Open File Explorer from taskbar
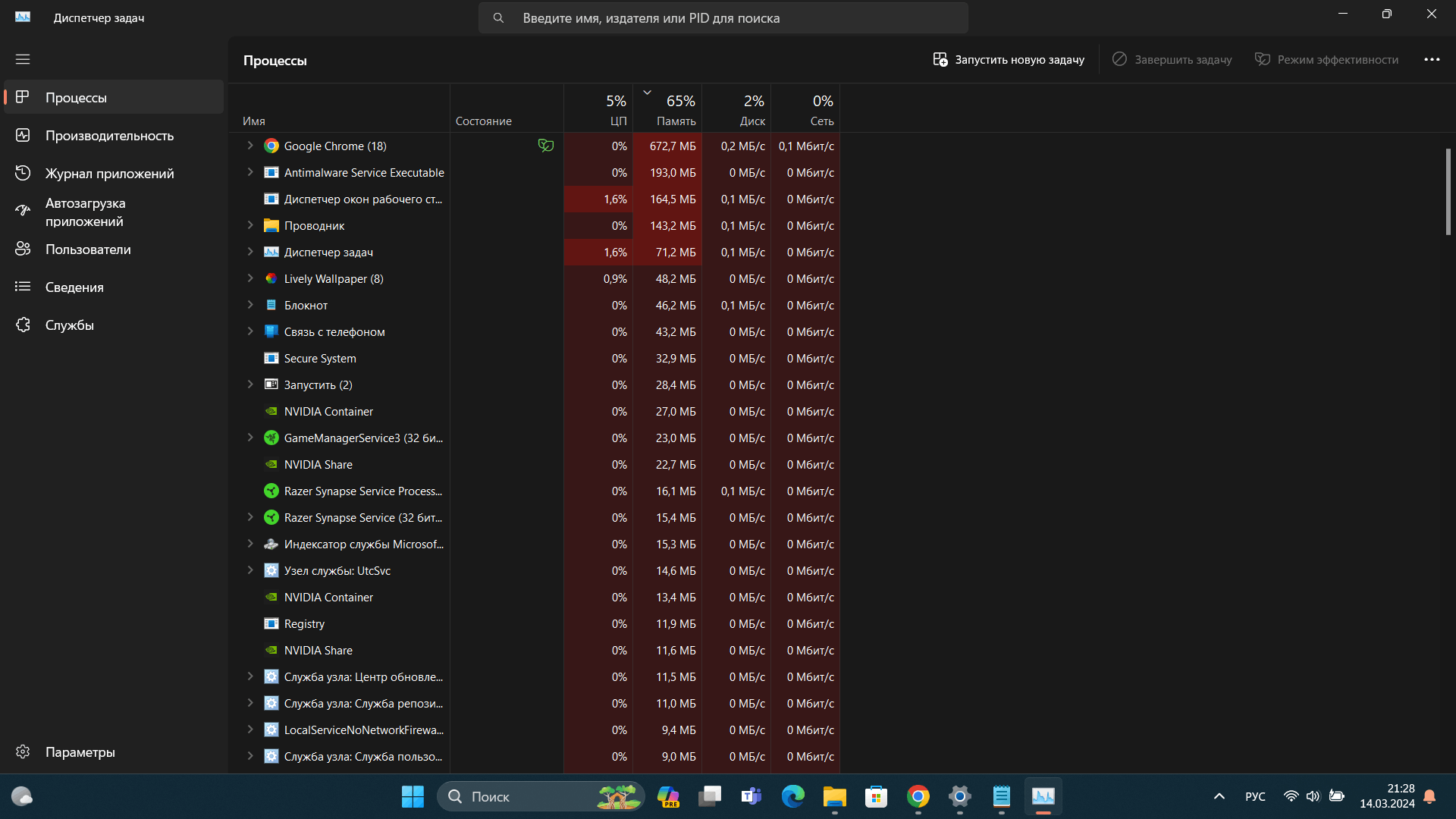Image resolution: width=1456 pixels, height=819 pixels. click(x=835, y=796)
